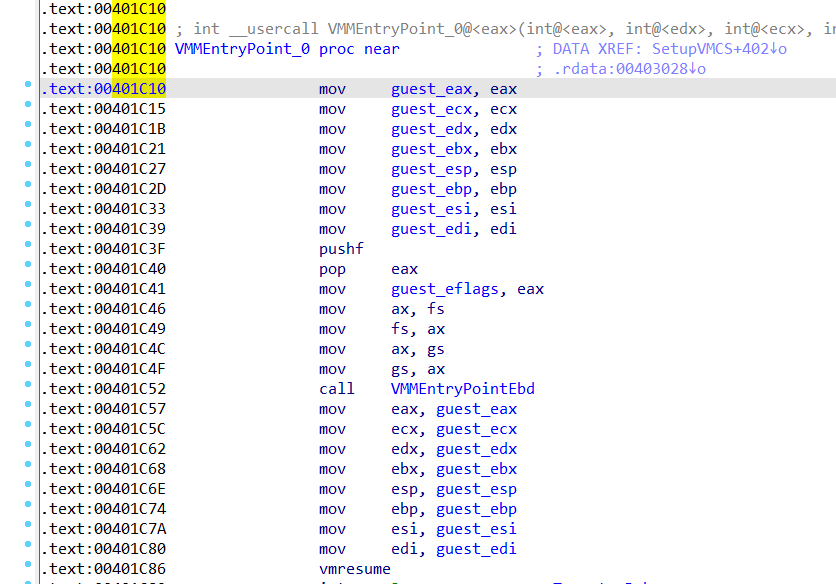
Task: Toggle breakpoint dot beside the pushf line
Action: (28, 249)
